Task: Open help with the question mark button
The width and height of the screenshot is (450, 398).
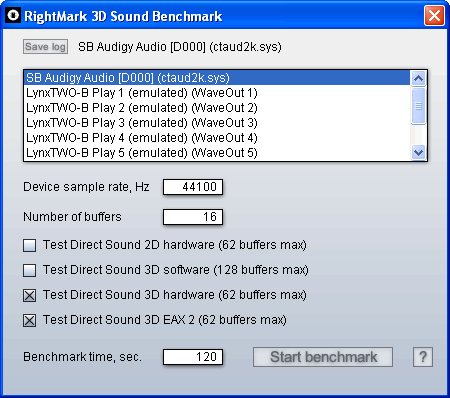Action: (x=423, y=357)
